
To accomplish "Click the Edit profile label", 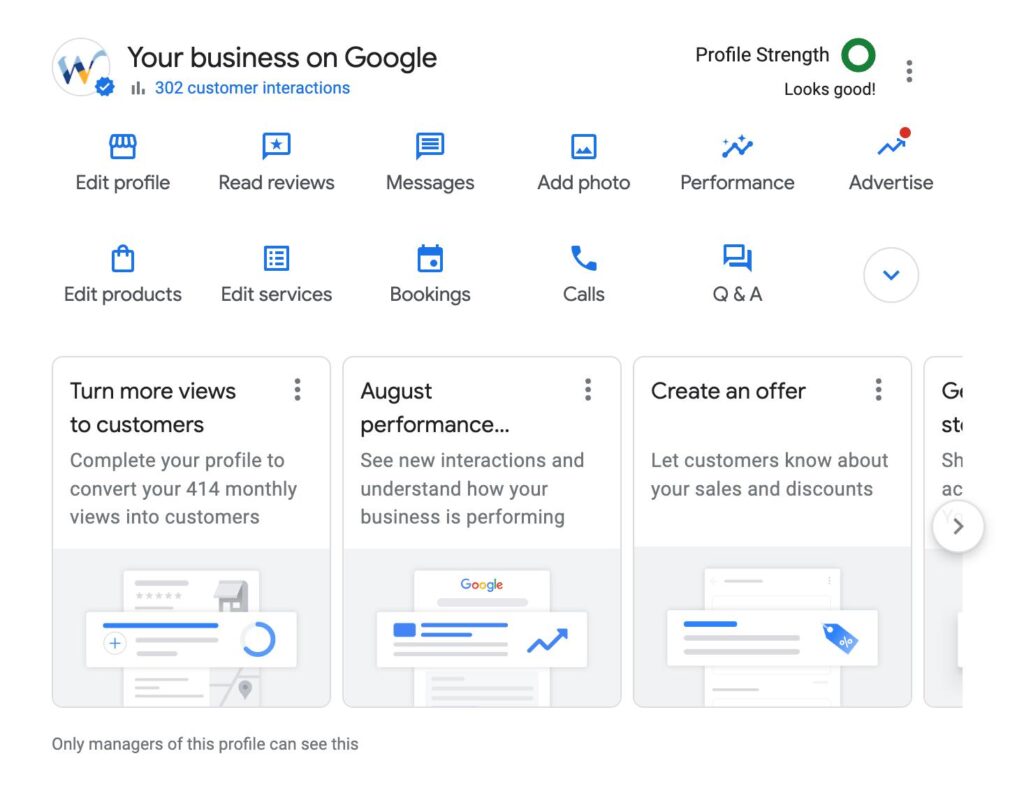I will [x=123, y=183].
